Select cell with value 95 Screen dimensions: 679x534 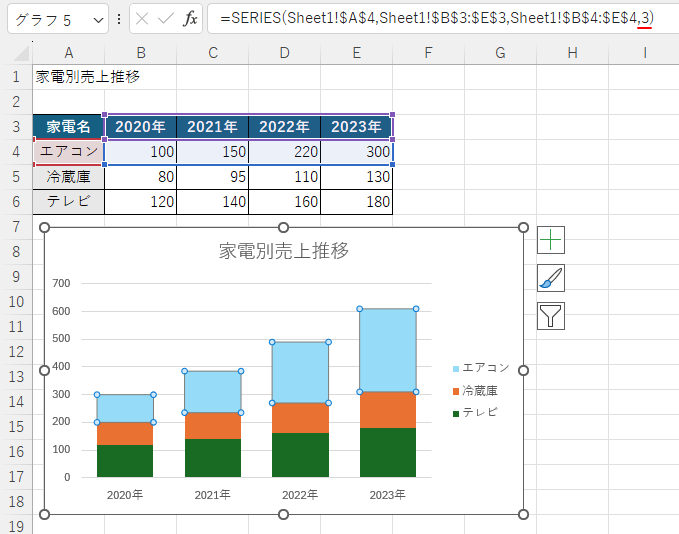[x=213, y=177]
